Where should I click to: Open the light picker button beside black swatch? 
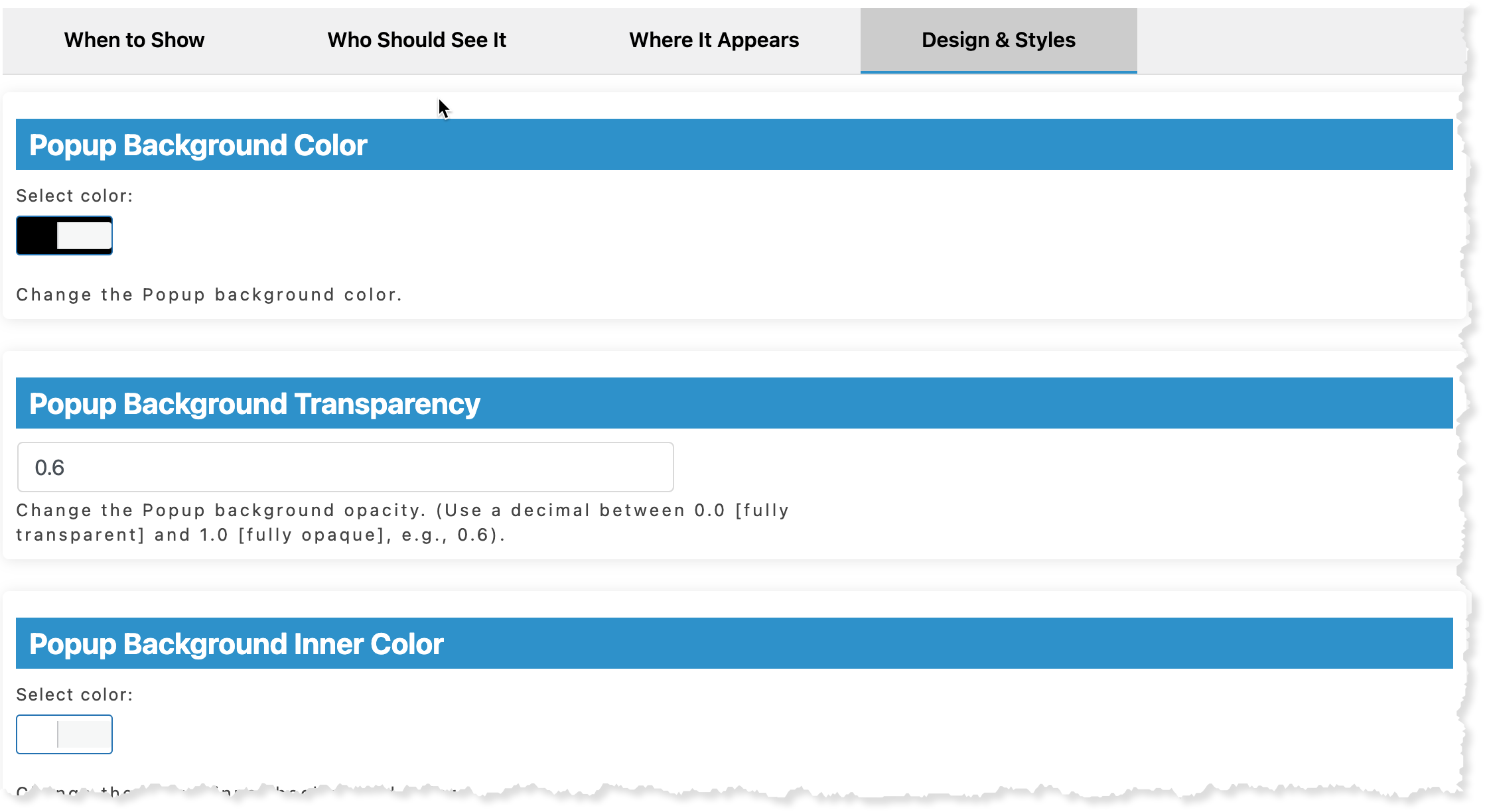pos(84,236)
